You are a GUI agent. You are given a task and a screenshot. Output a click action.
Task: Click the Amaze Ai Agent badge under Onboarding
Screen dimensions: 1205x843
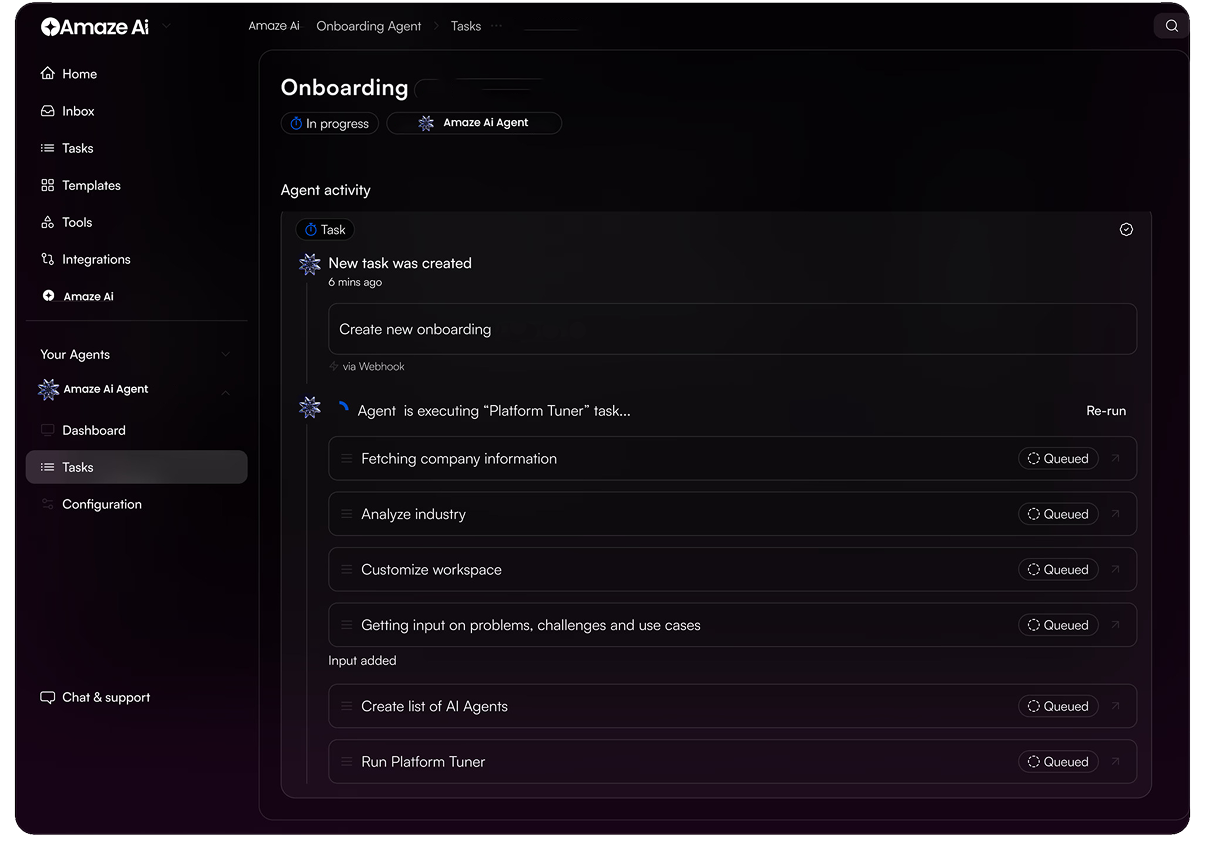(x=474, y=123)
